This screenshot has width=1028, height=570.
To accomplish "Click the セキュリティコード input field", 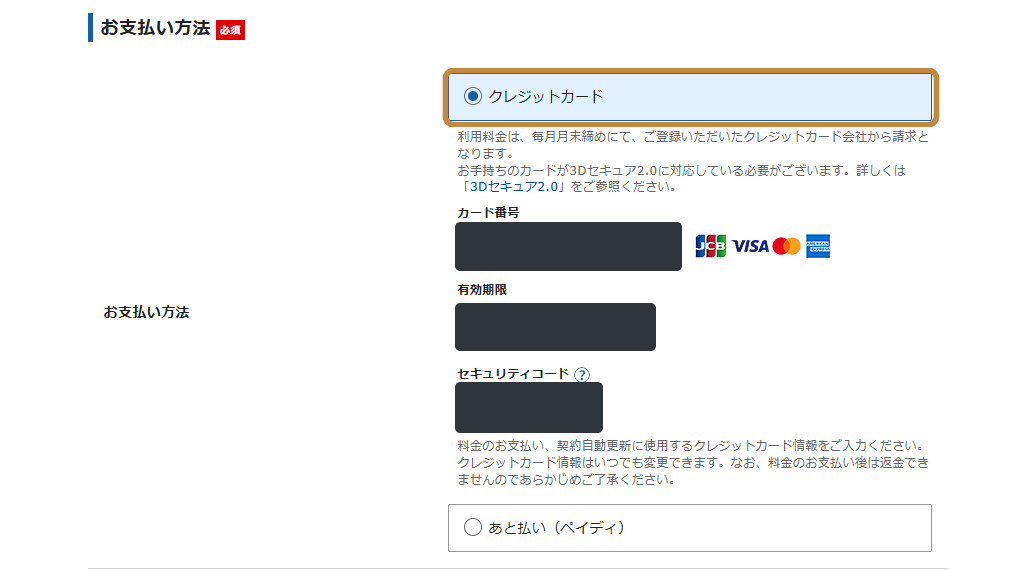I will (529, 407).
